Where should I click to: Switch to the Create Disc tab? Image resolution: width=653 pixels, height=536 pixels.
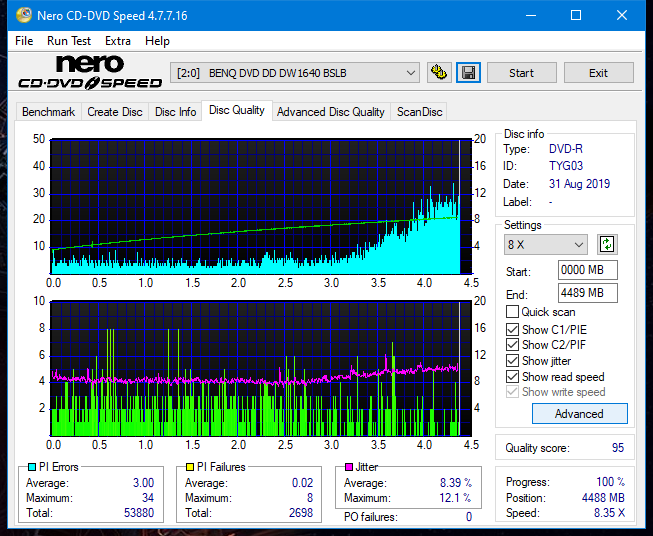115,112
